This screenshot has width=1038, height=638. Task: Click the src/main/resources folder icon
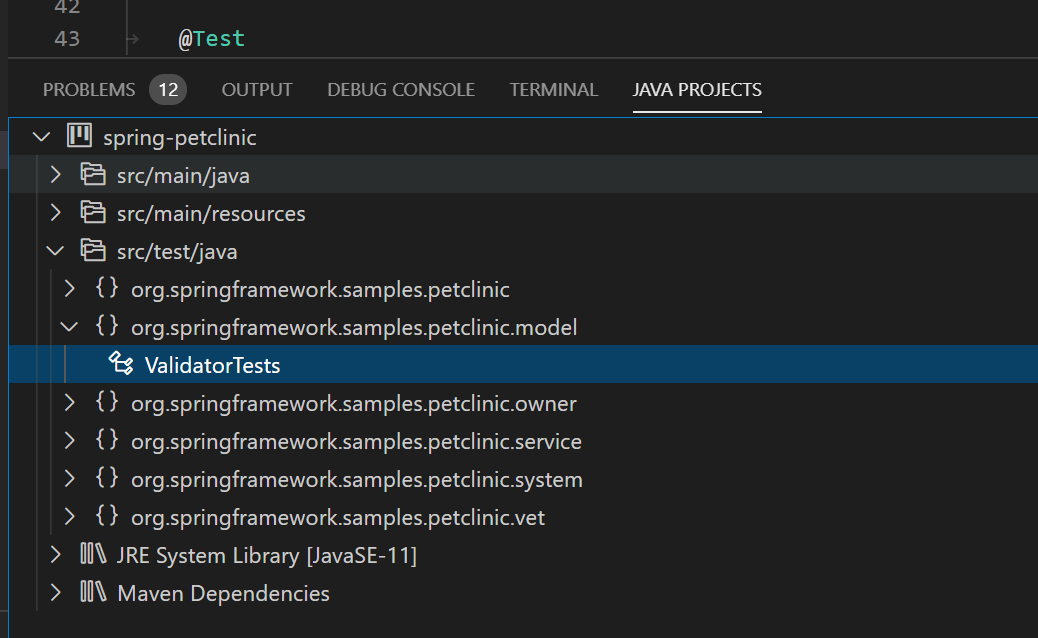point(93,212)
